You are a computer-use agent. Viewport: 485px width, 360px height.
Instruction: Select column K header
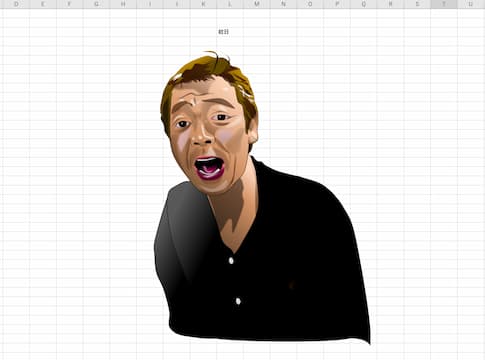click(x=203, y=4)
